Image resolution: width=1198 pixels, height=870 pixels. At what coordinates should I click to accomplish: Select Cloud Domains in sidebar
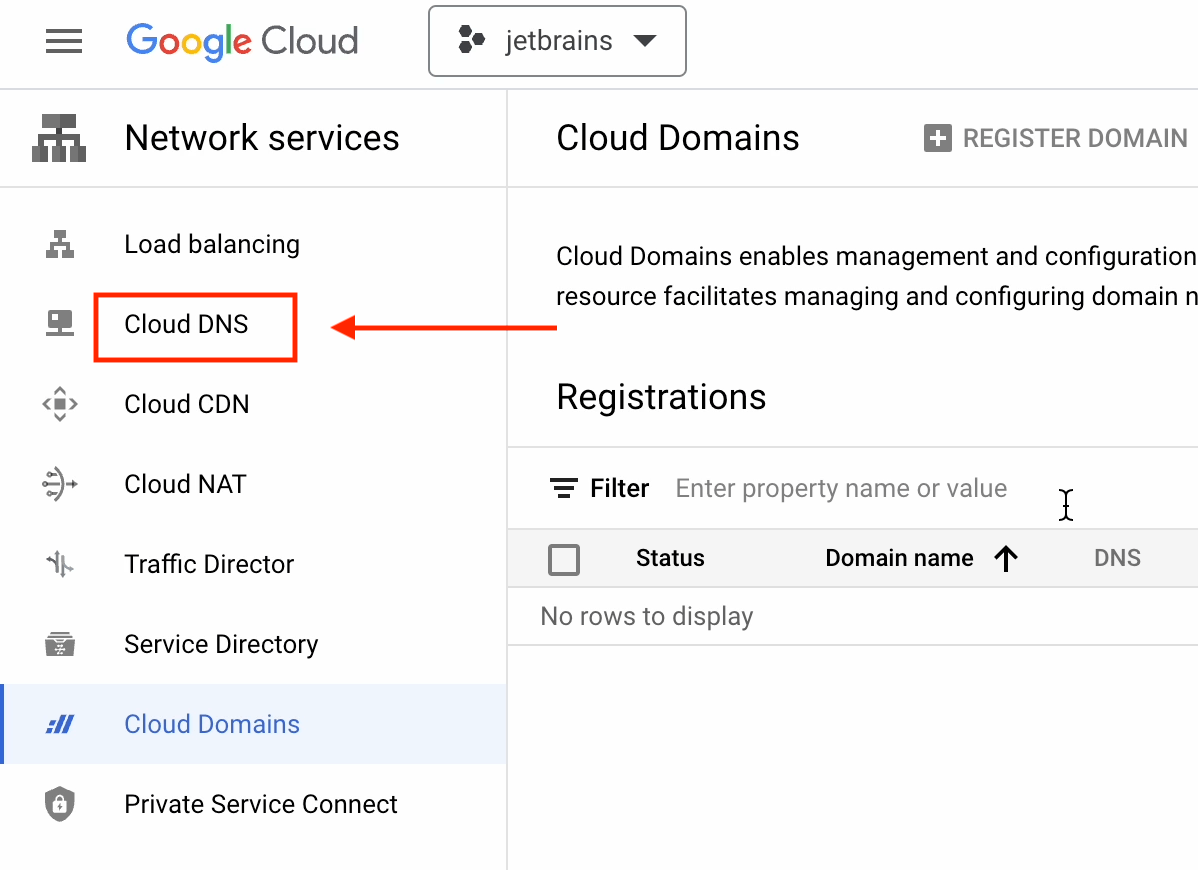(x=212, y=724)
